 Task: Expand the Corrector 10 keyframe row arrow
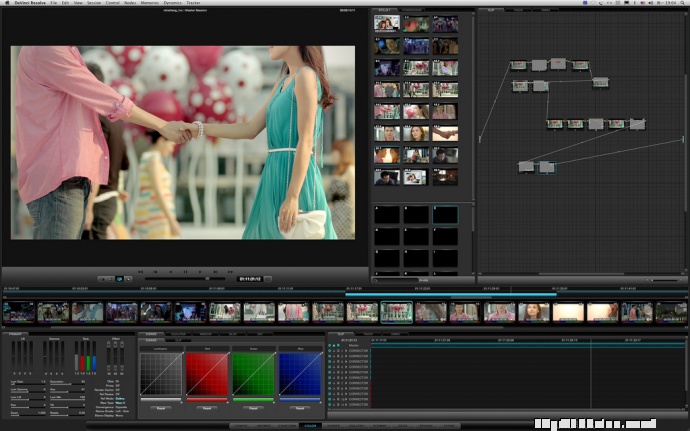tap(346, 399)
